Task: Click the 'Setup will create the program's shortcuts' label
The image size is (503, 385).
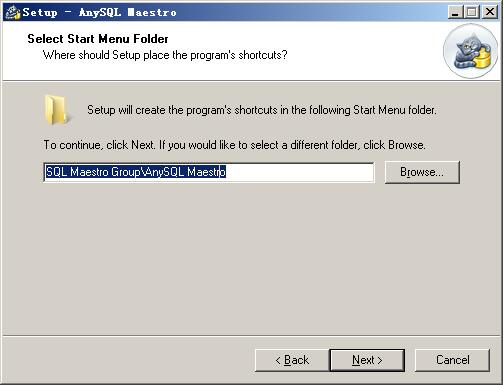Action: 262,110
